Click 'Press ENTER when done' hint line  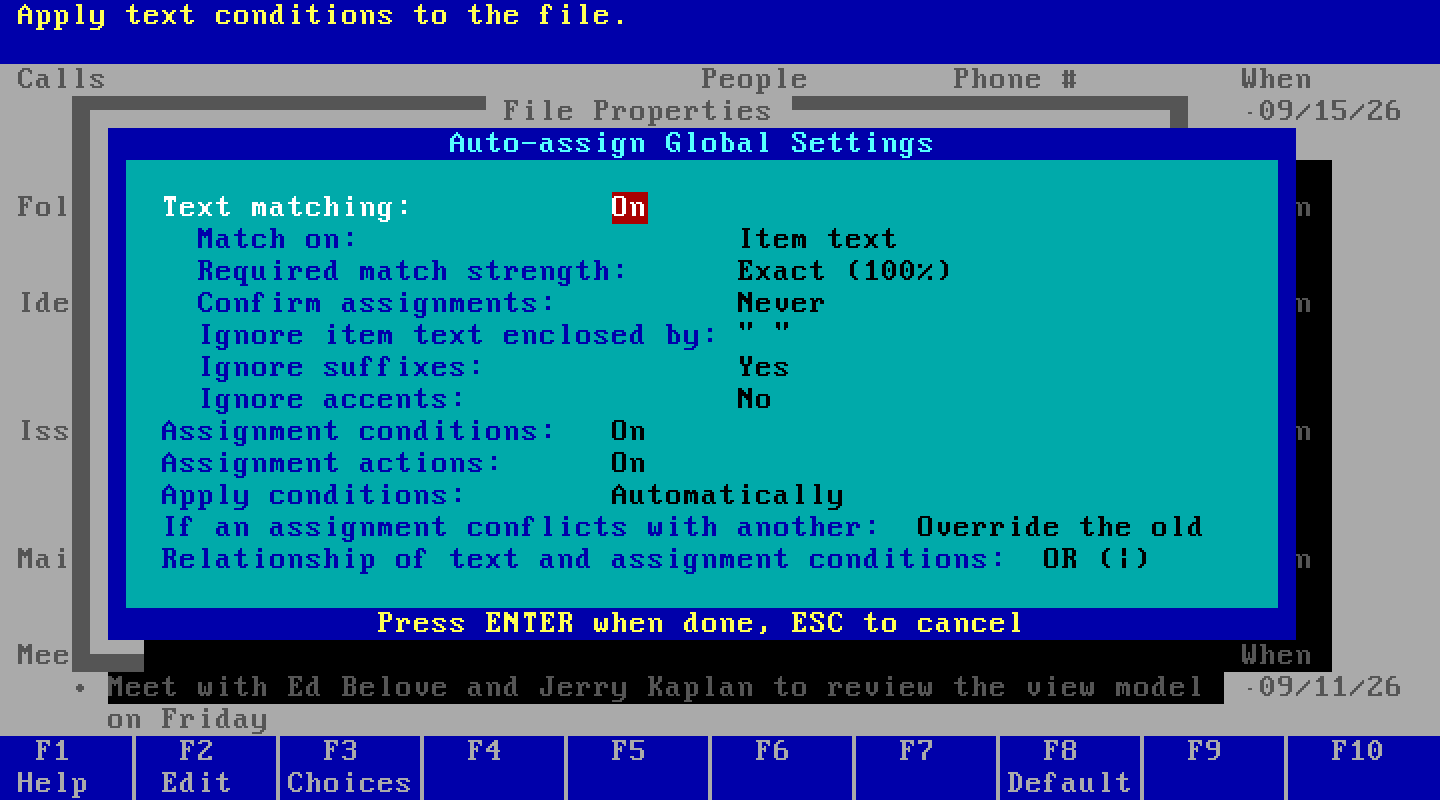[x=701, y=623]
